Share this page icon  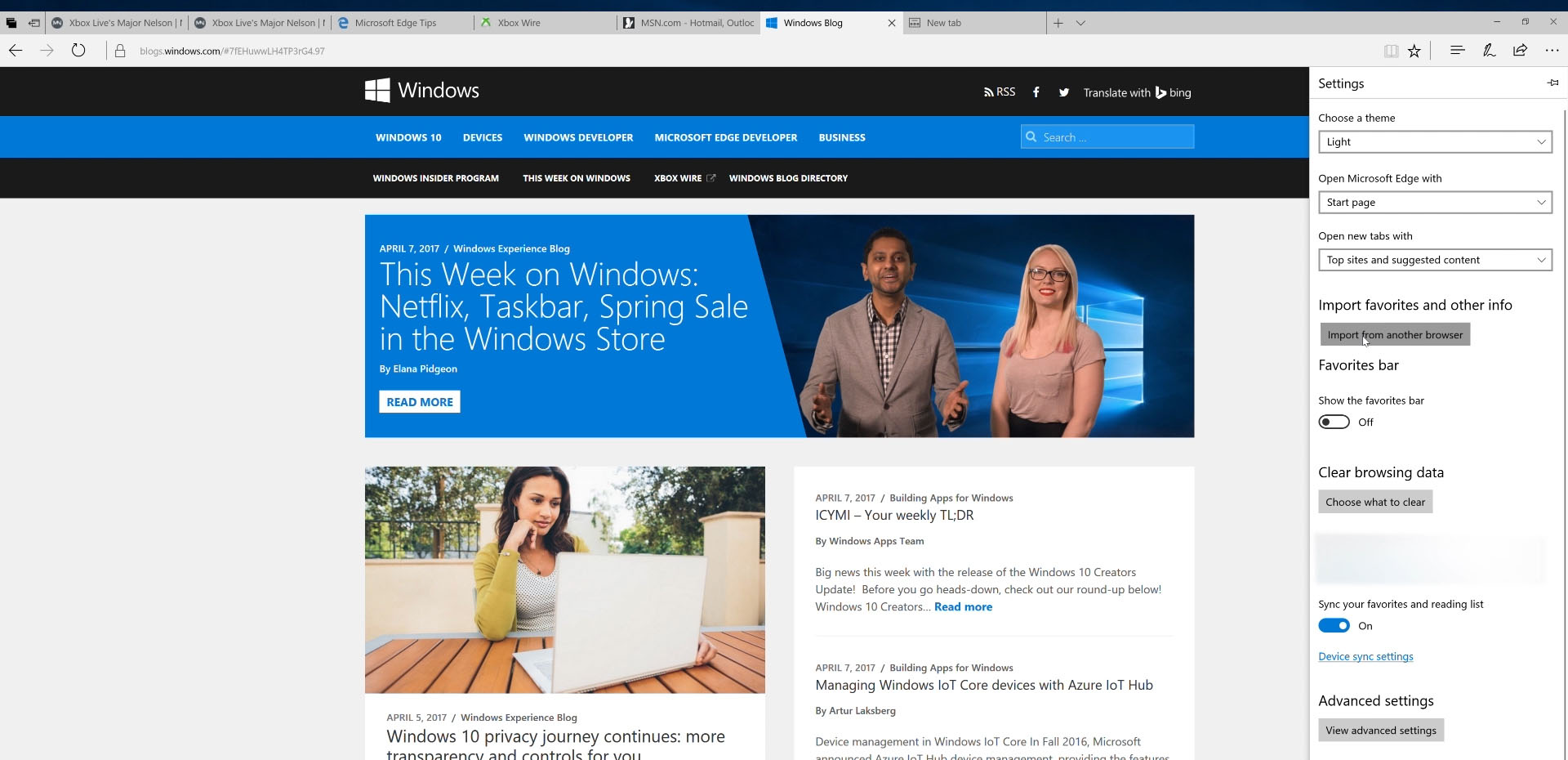pos(1520,51)
